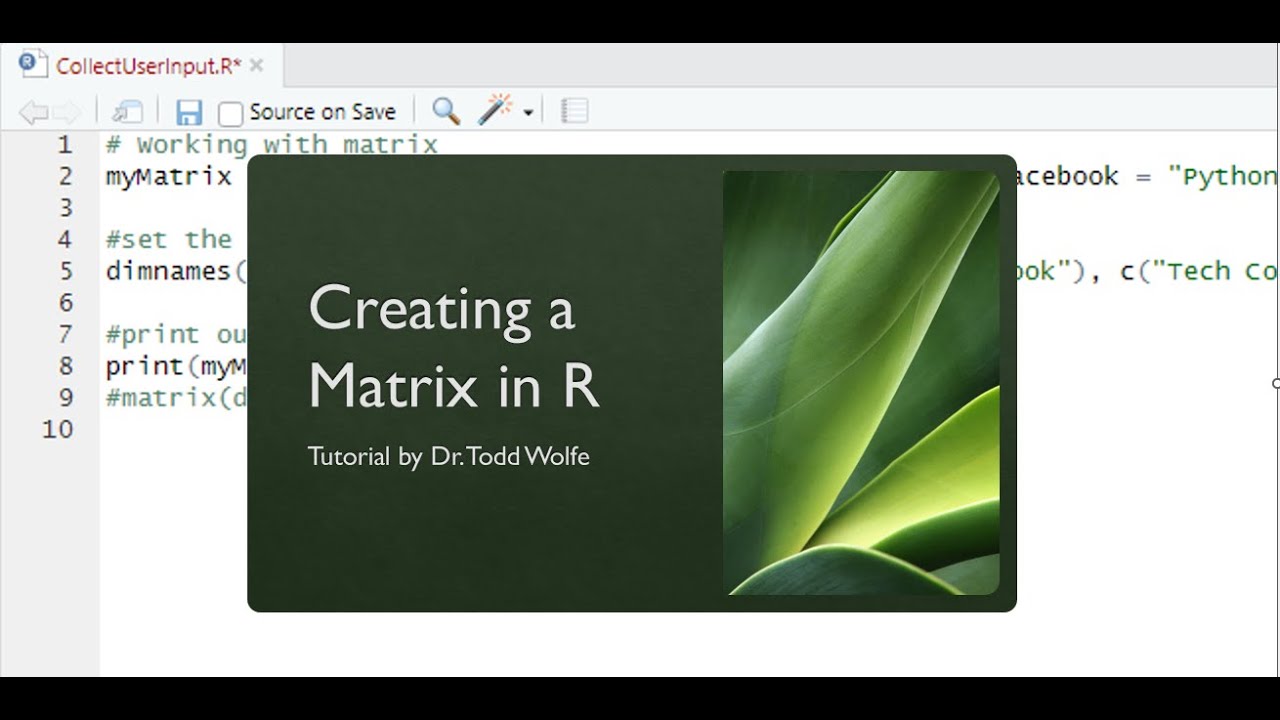Click the "#set the" comment line
Screen dimensions: 1280x720
(x=169, y=240)
